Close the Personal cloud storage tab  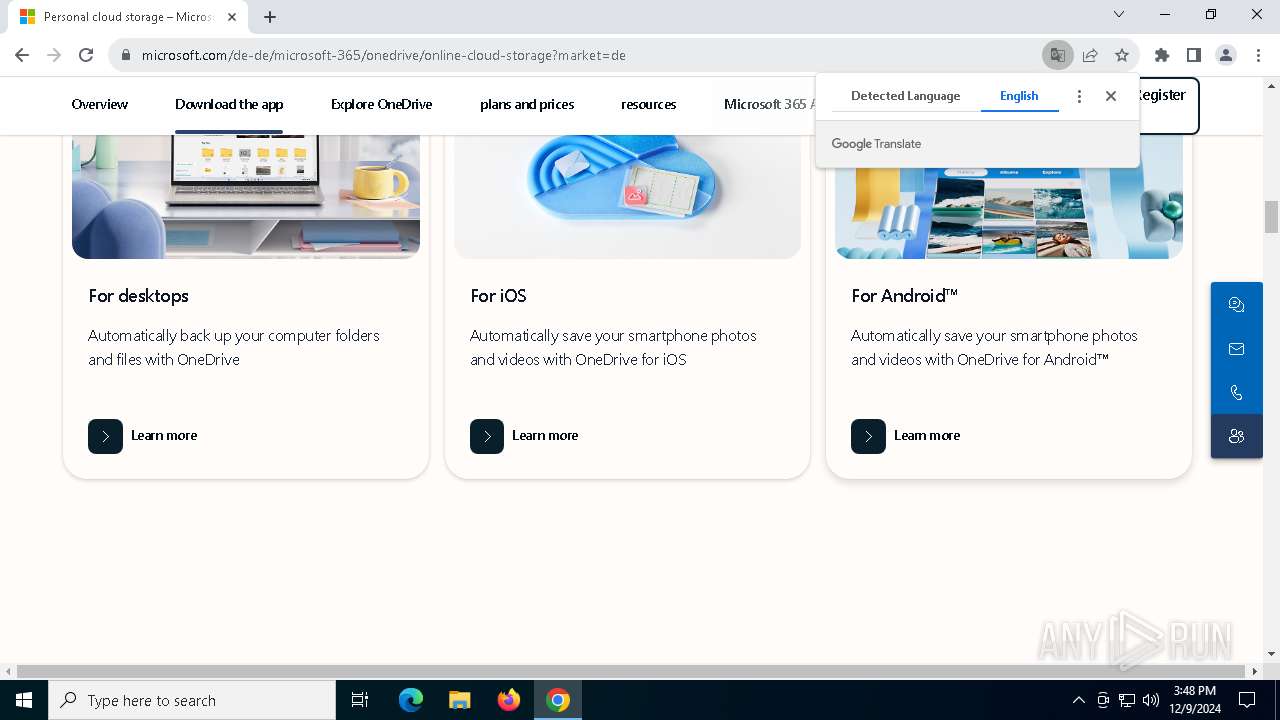(x=232, y=17)
